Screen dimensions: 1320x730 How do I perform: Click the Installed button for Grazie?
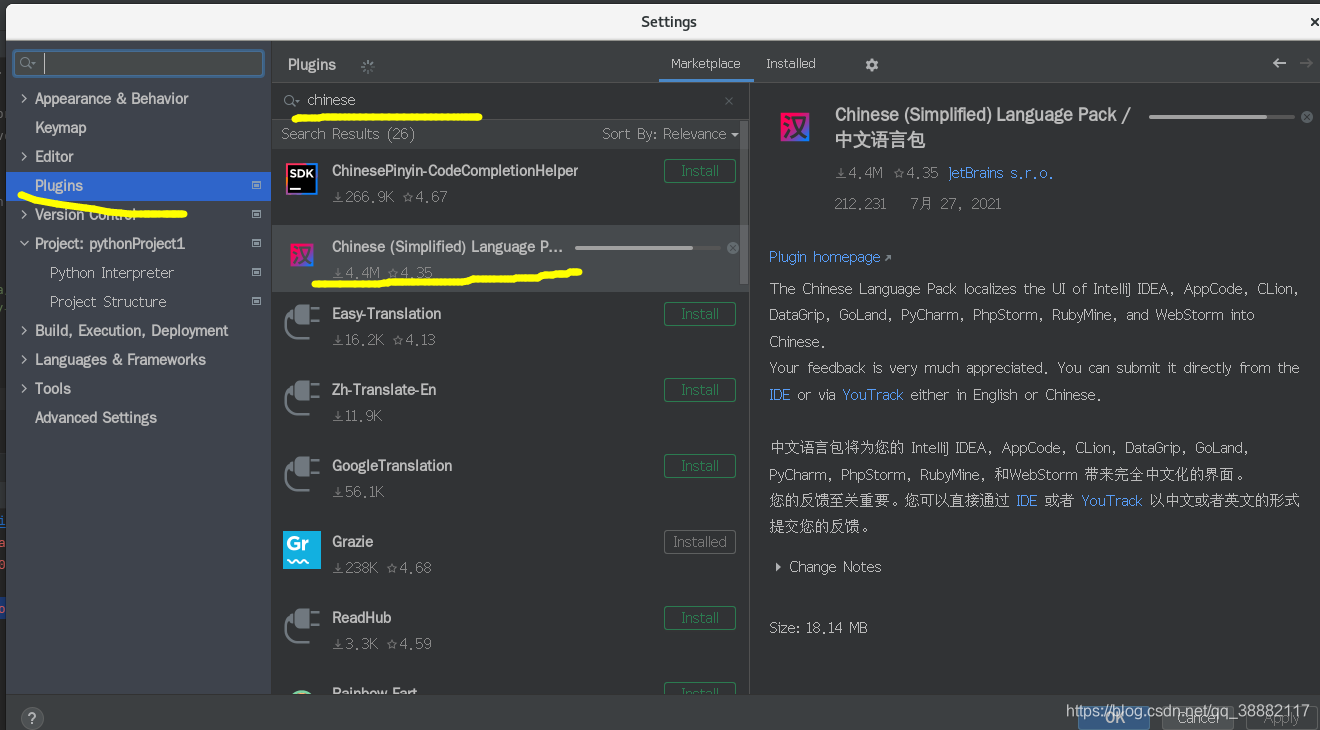[x=700, y=542]
